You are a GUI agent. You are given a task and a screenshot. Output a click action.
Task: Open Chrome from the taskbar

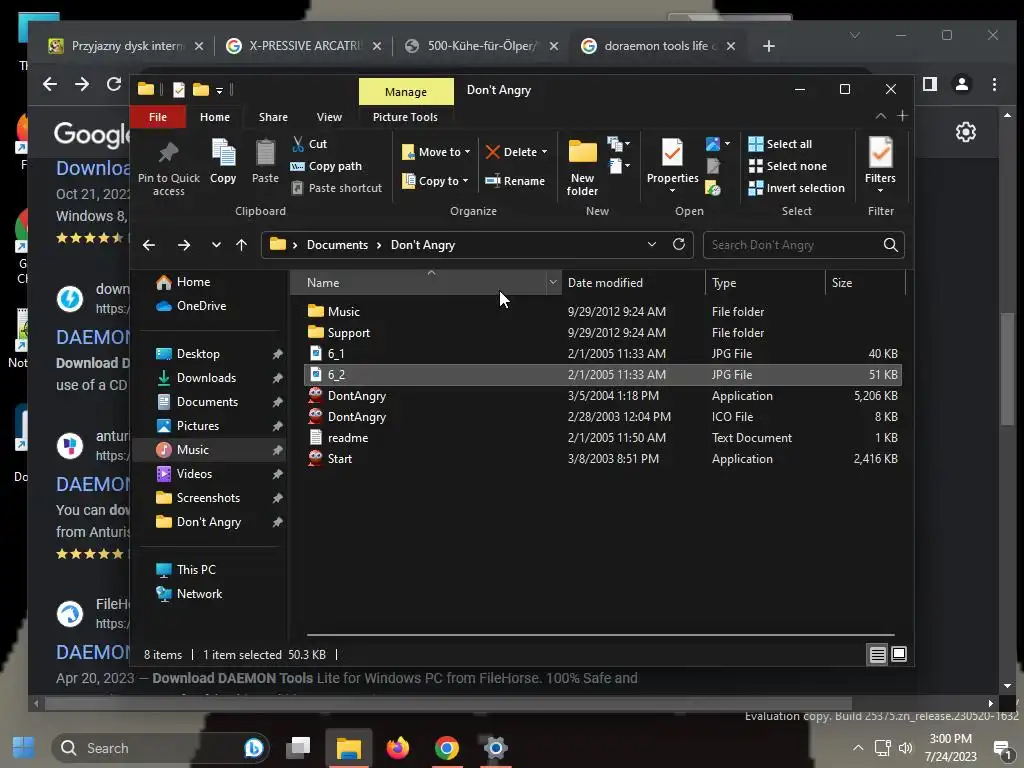(x=447, y=748)
